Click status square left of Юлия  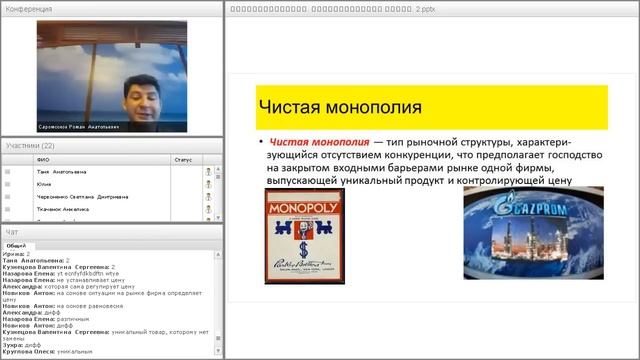7,184
